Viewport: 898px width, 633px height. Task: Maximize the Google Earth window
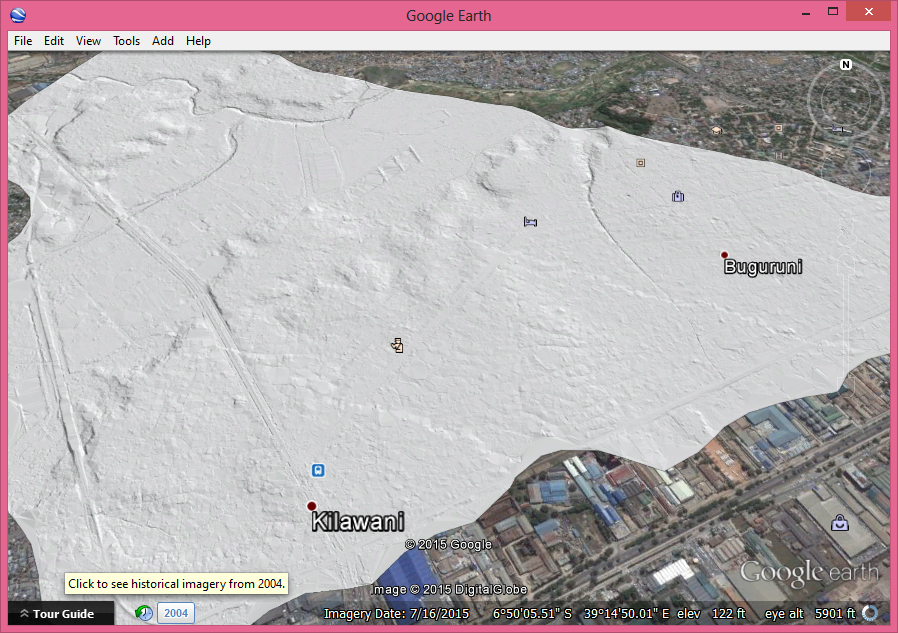[833, 11]
